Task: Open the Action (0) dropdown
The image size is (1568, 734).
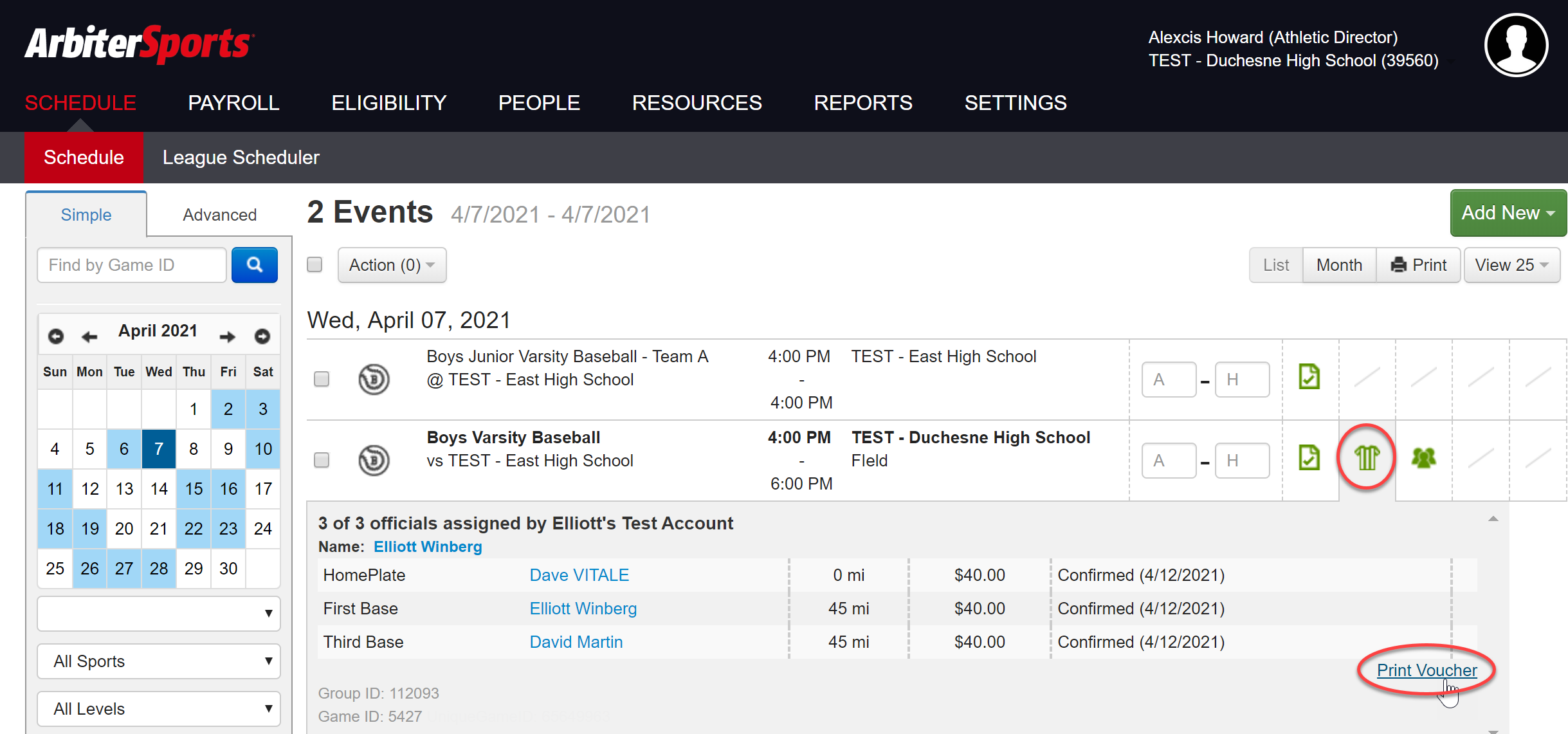Action: pos(392,265)
